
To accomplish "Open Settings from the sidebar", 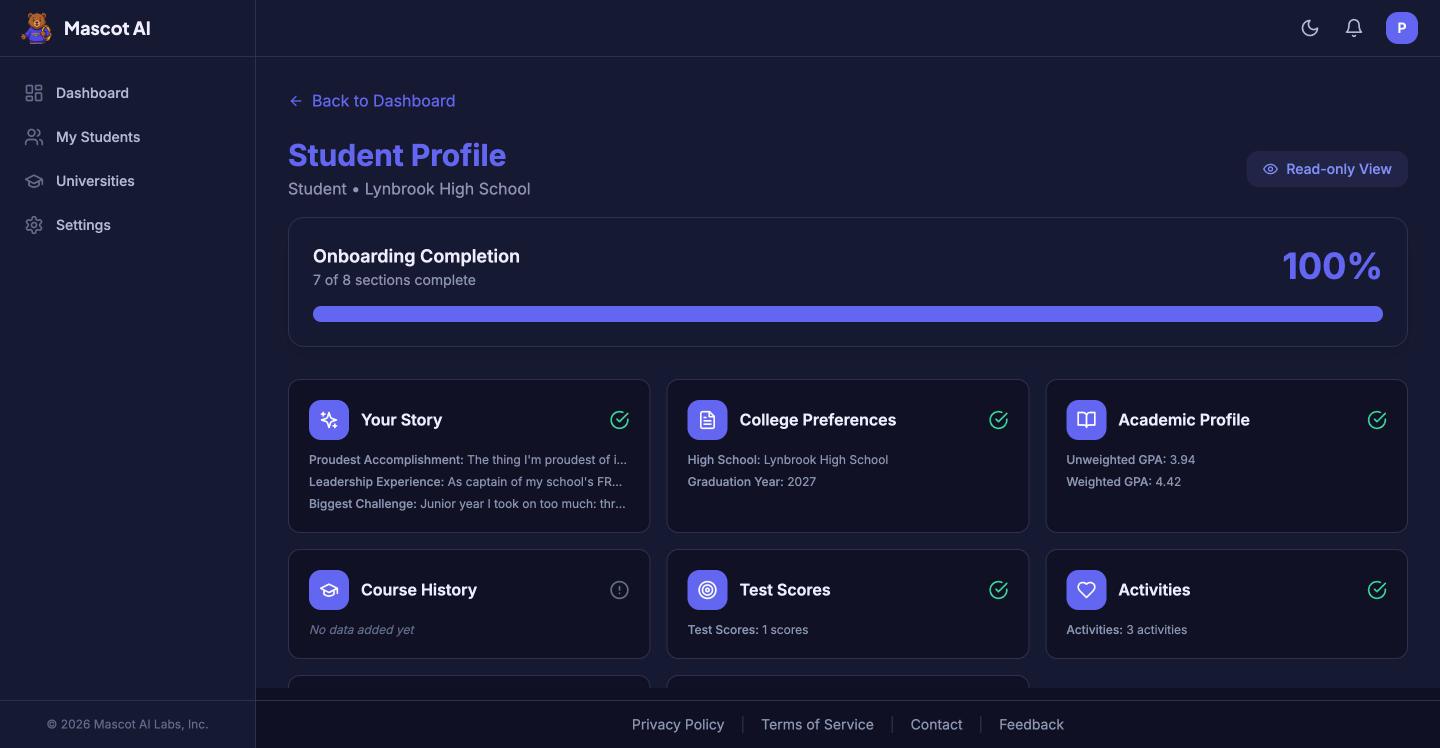I will pyautogui.click(x=127, y=225).
